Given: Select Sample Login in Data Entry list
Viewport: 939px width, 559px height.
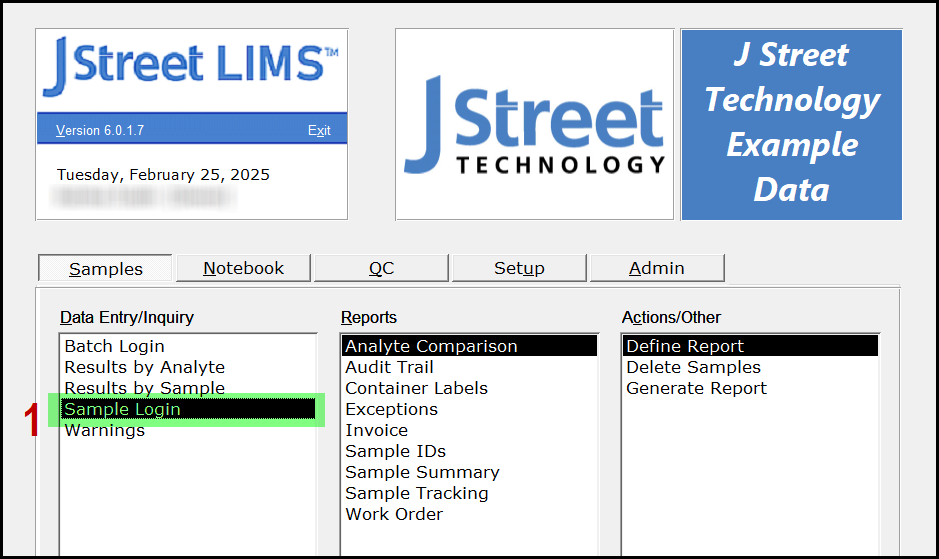Looking at the screenshot, I should pyautogui.click(x=188, y=409).
